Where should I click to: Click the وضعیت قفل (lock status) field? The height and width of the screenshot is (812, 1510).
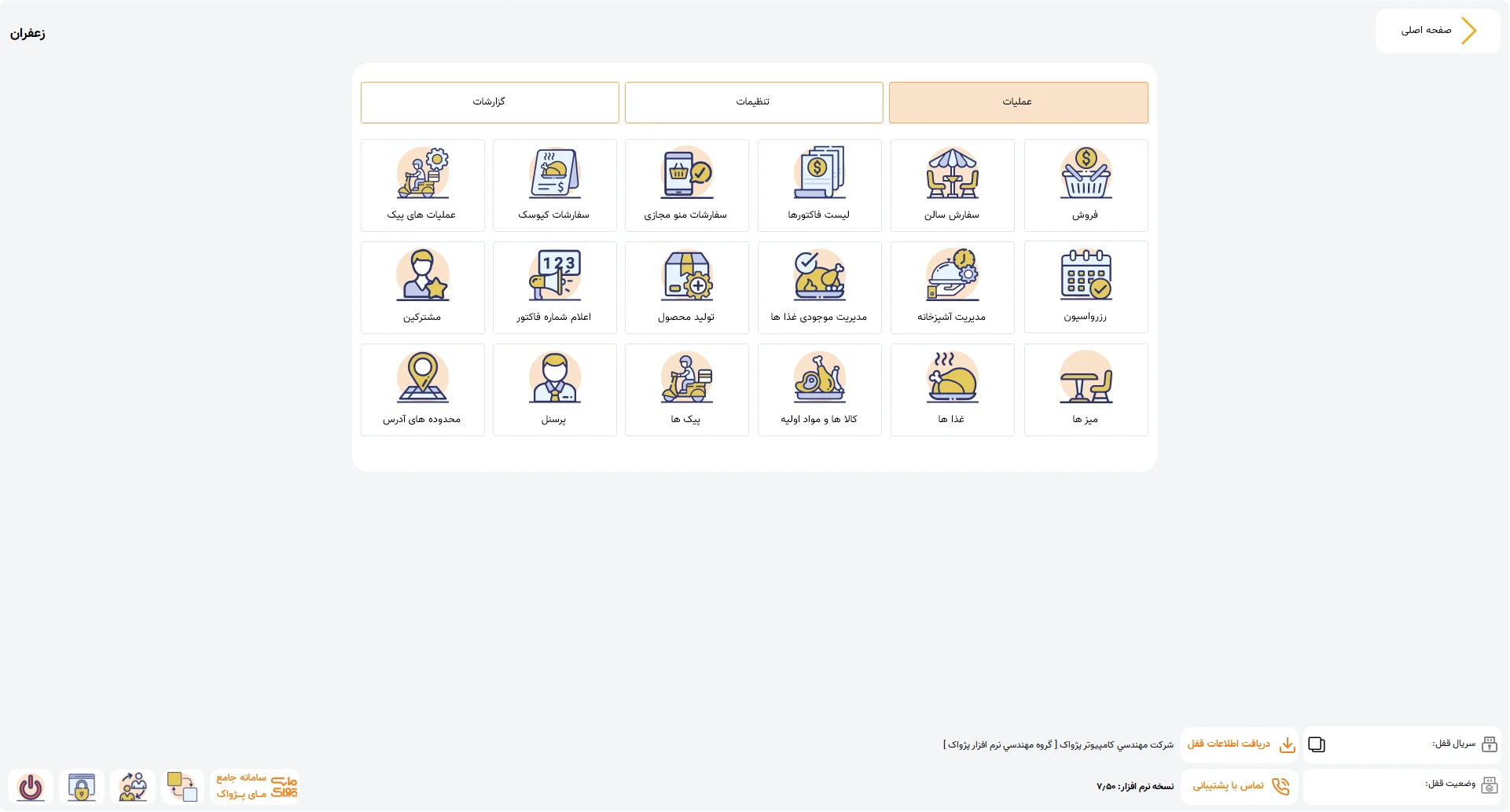pyautogui.click(x=1402, y=786)
